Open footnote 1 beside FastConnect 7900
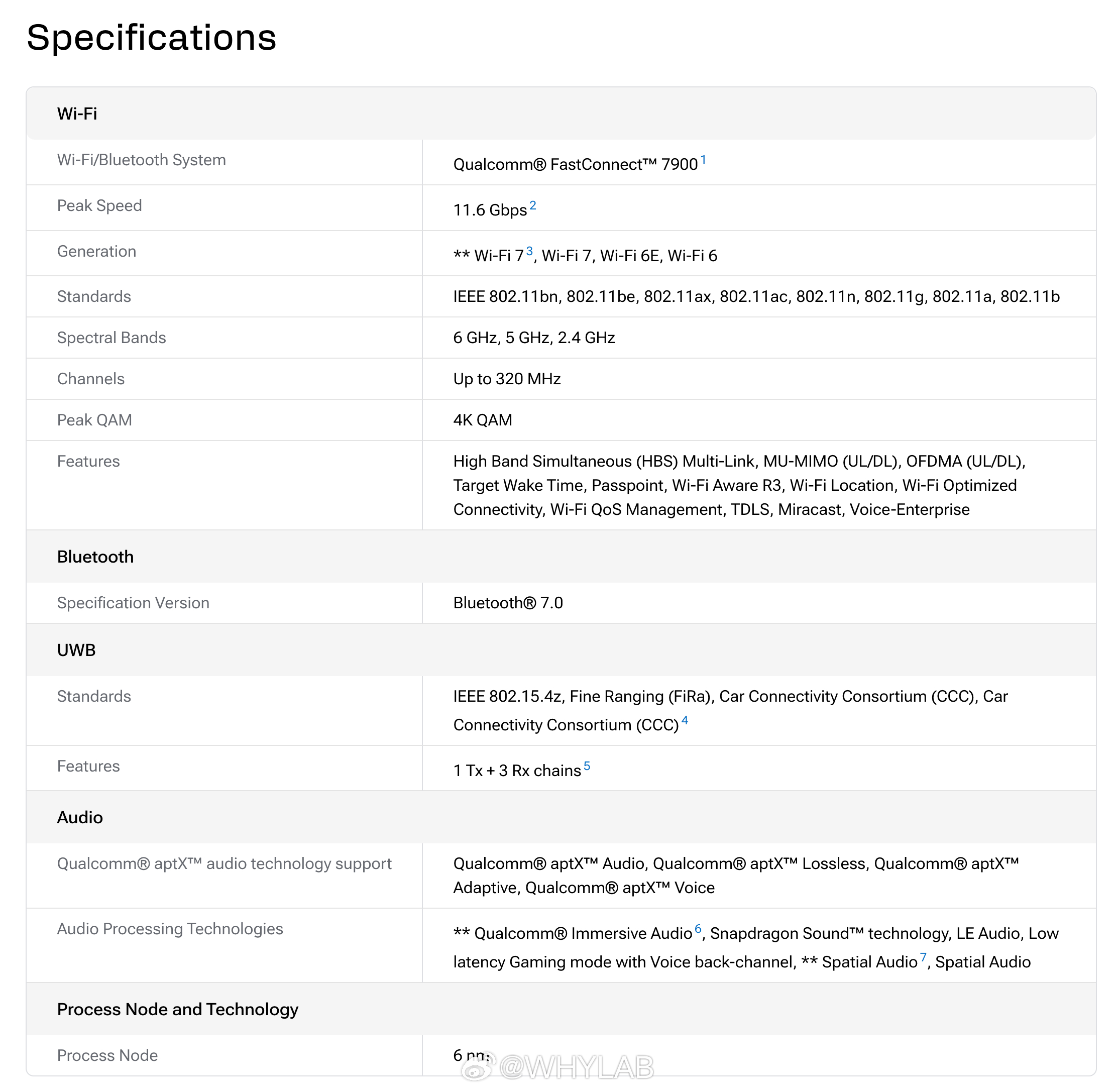This screenshot has height=1092, width=1116. pyautogui.click(x=703, y=159)
